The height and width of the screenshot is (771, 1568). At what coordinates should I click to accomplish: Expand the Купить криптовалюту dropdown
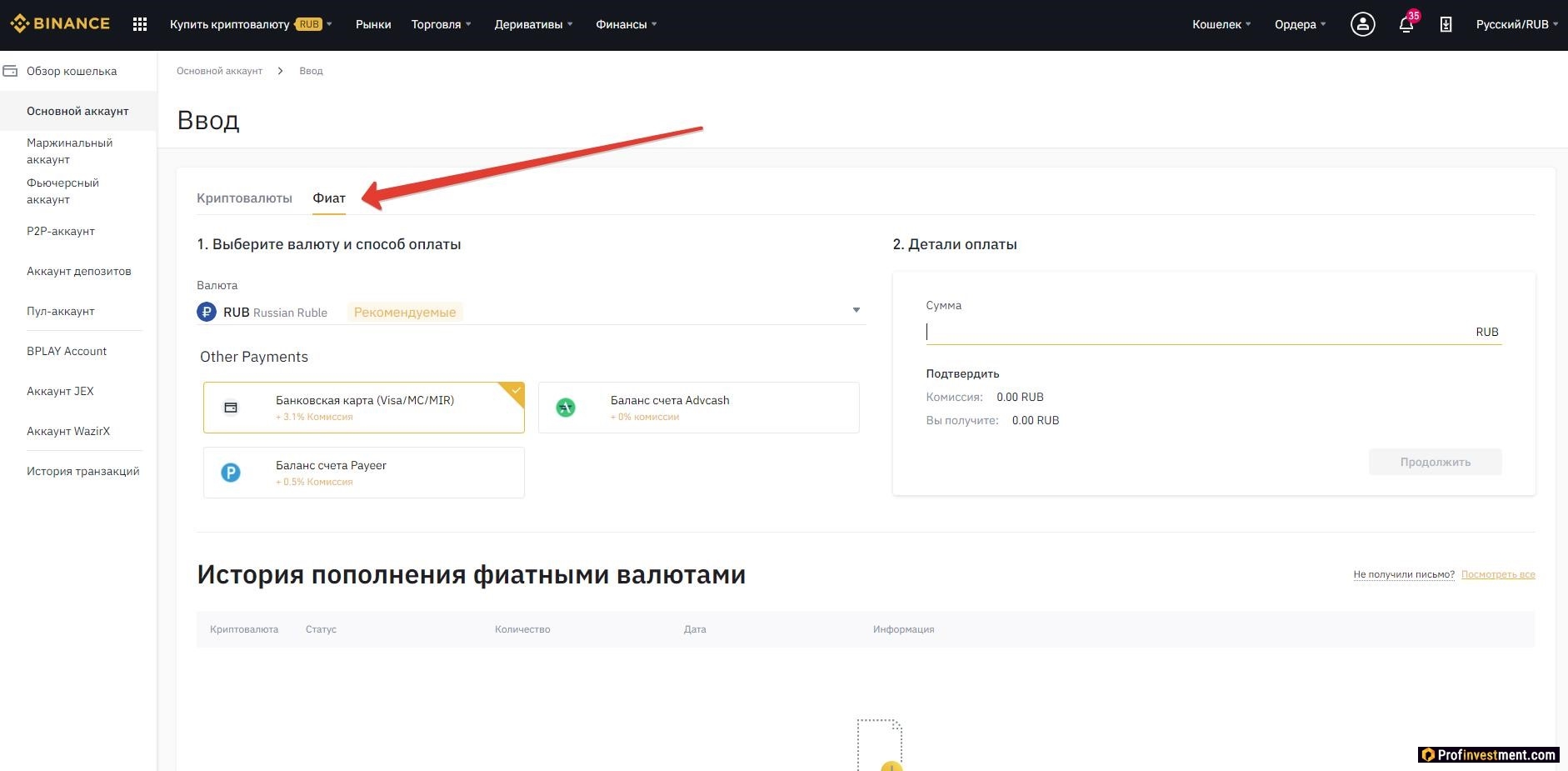251,24
